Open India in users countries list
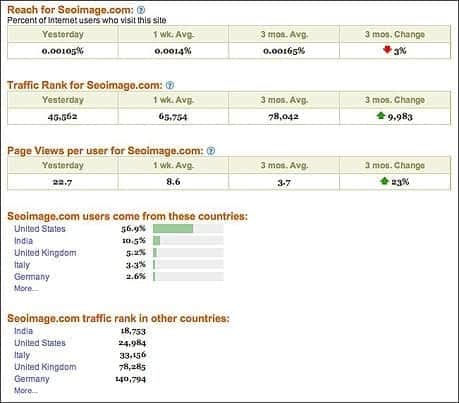 pyautogui.click(x=23, y=241)
